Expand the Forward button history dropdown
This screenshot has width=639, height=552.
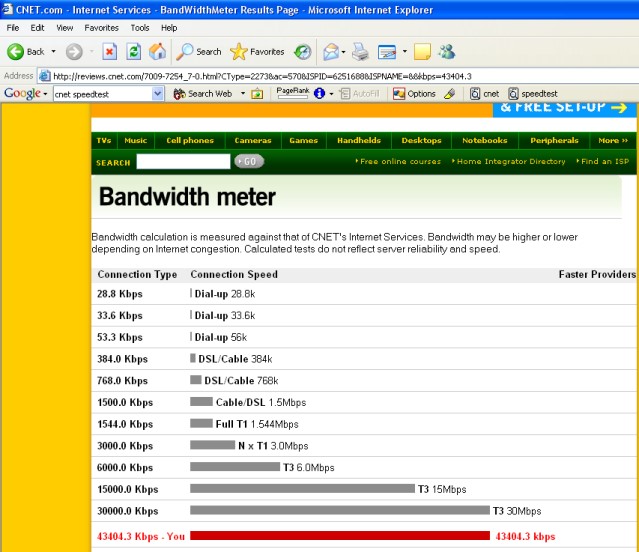[x=92, y=52]
